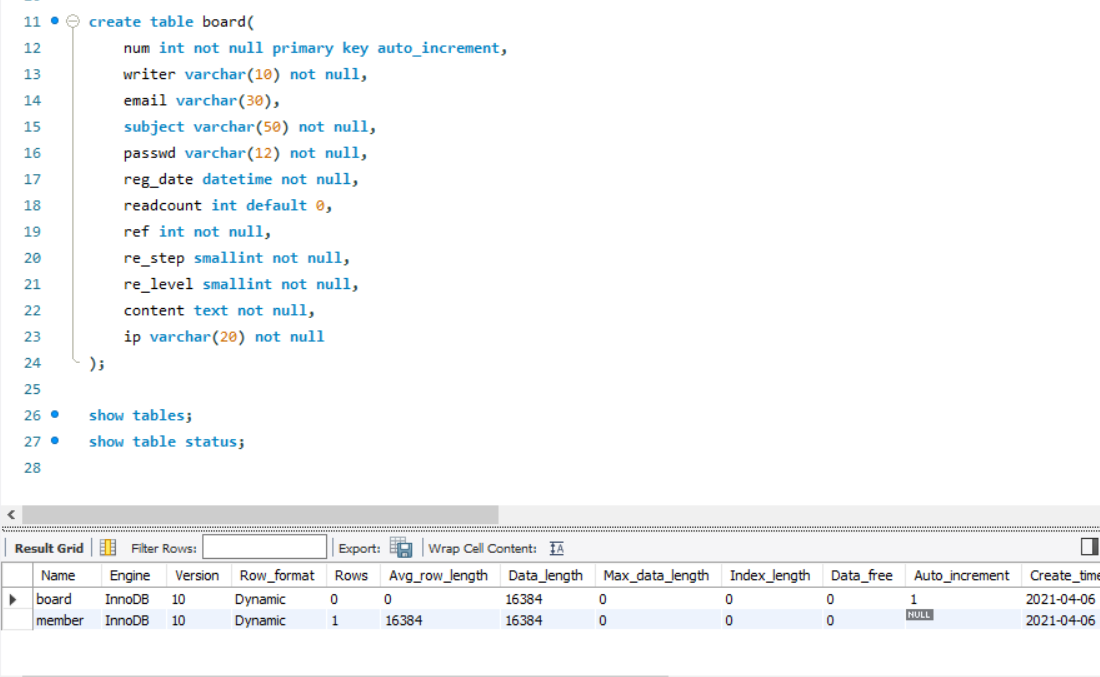Image resolution: width=1100 pixels, height=677 pixels.
Task: Toggle the side panel icon right of the result toolbar
Action: coord(1089,547)
